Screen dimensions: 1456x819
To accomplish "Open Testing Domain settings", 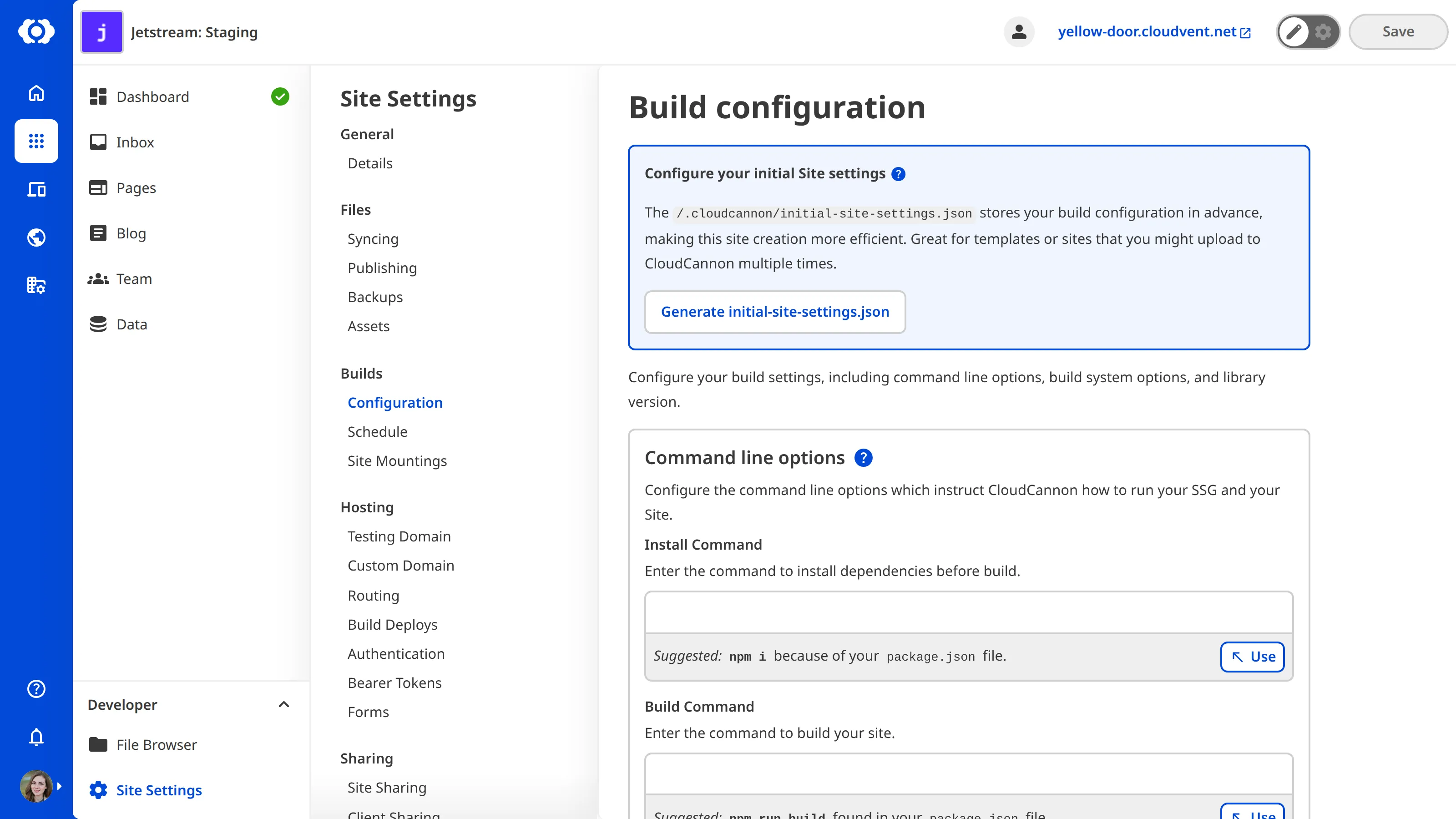I will [x=399, y=536].
